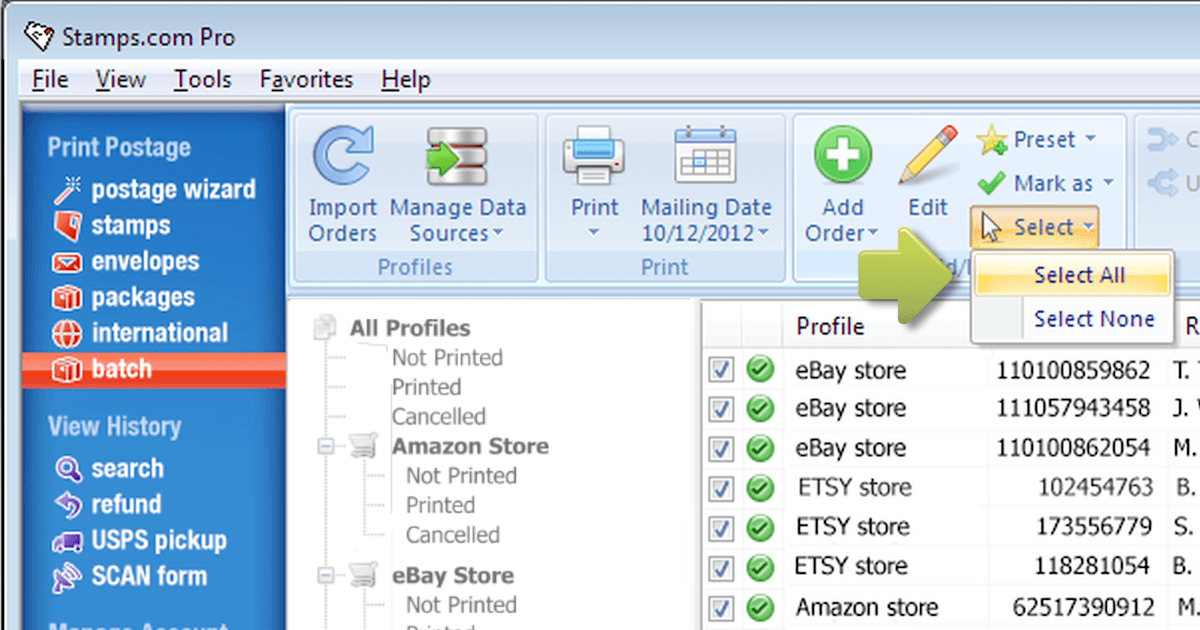
Task: Click the refund arrow icon
Action: 68,505
